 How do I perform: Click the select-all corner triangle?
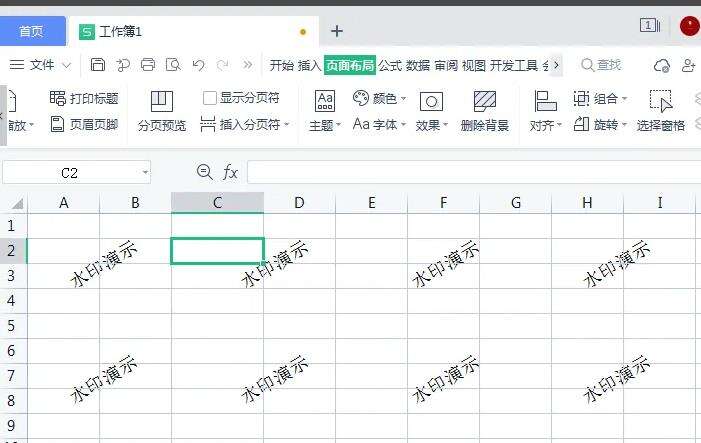tap(17, 204)
